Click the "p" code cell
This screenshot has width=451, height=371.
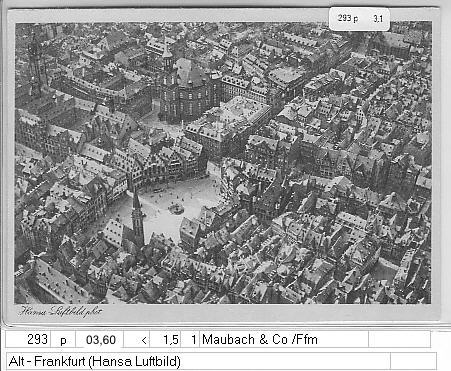coord(63,339)
